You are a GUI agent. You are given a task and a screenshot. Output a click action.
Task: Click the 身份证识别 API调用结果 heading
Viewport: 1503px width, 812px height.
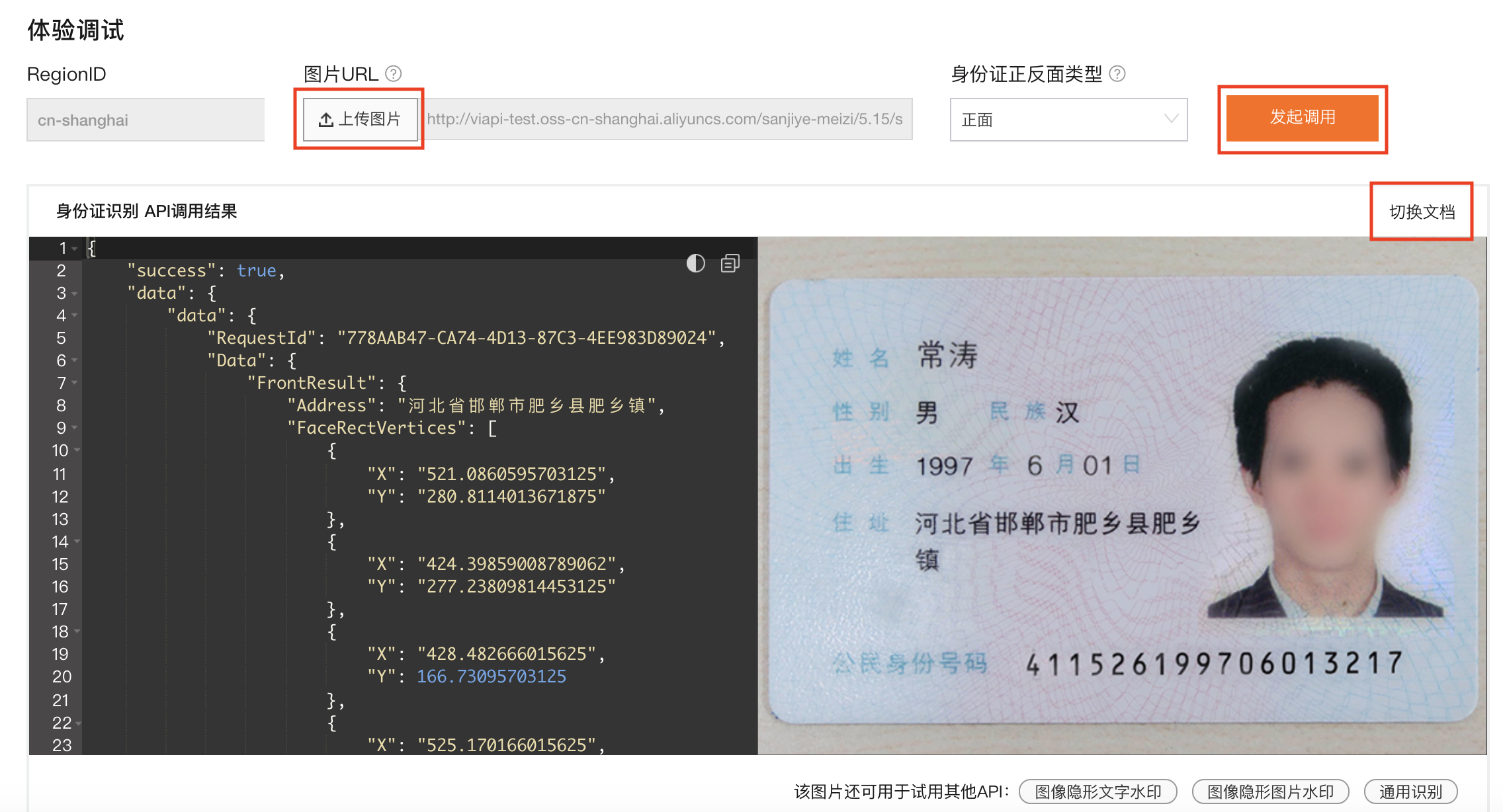(146, 212)
